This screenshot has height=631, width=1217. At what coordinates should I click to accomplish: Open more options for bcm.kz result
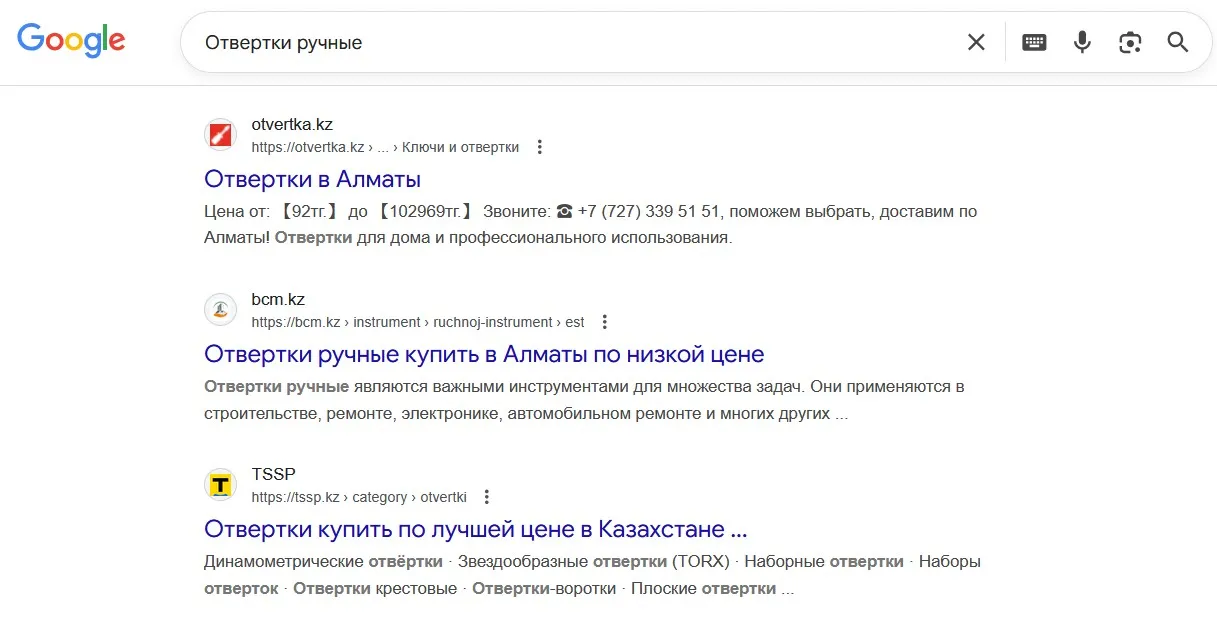(x=604, y=322)
